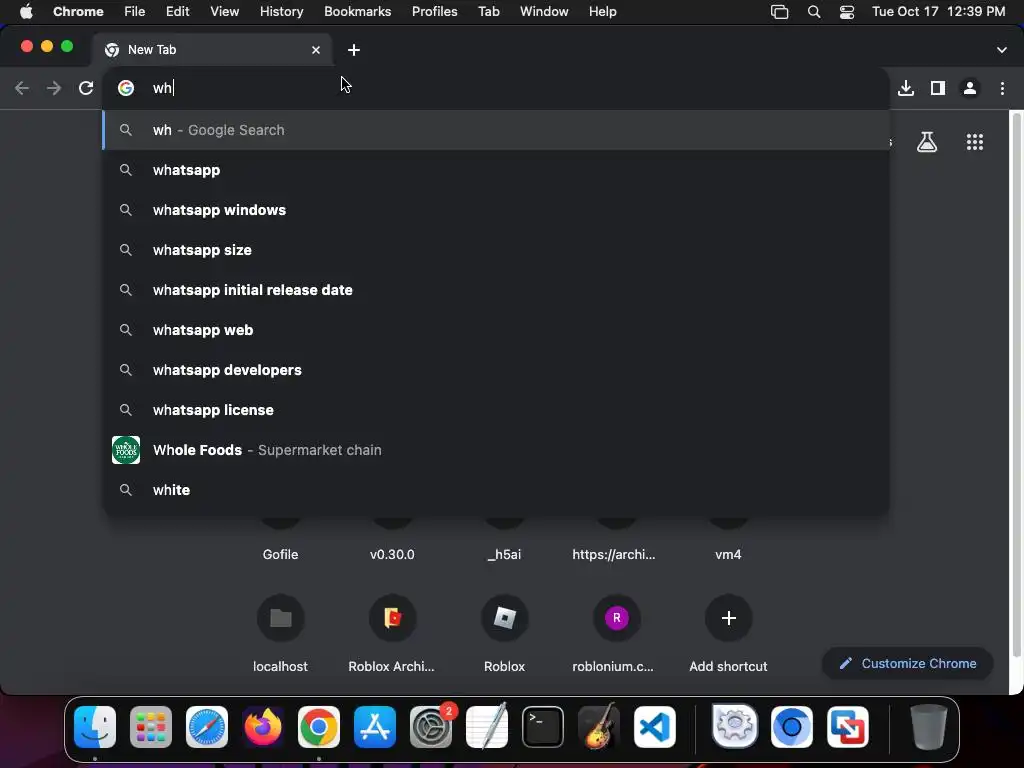Open the Search Labs flask icon
This screenshot has width=1024, height=768.
coord(927,142)
